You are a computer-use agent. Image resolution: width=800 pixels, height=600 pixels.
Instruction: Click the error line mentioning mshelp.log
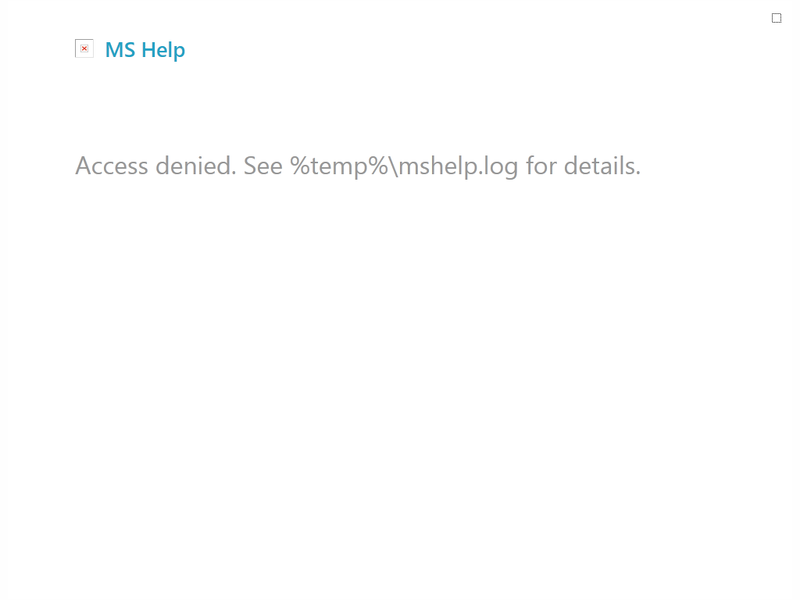[x=360, y=166]
